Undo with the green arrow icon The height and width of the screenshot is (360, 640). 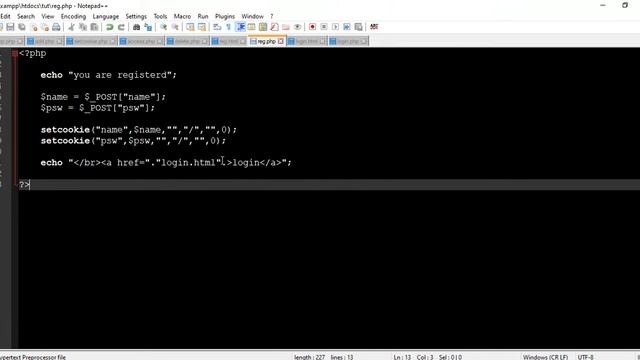pos(109,27)
